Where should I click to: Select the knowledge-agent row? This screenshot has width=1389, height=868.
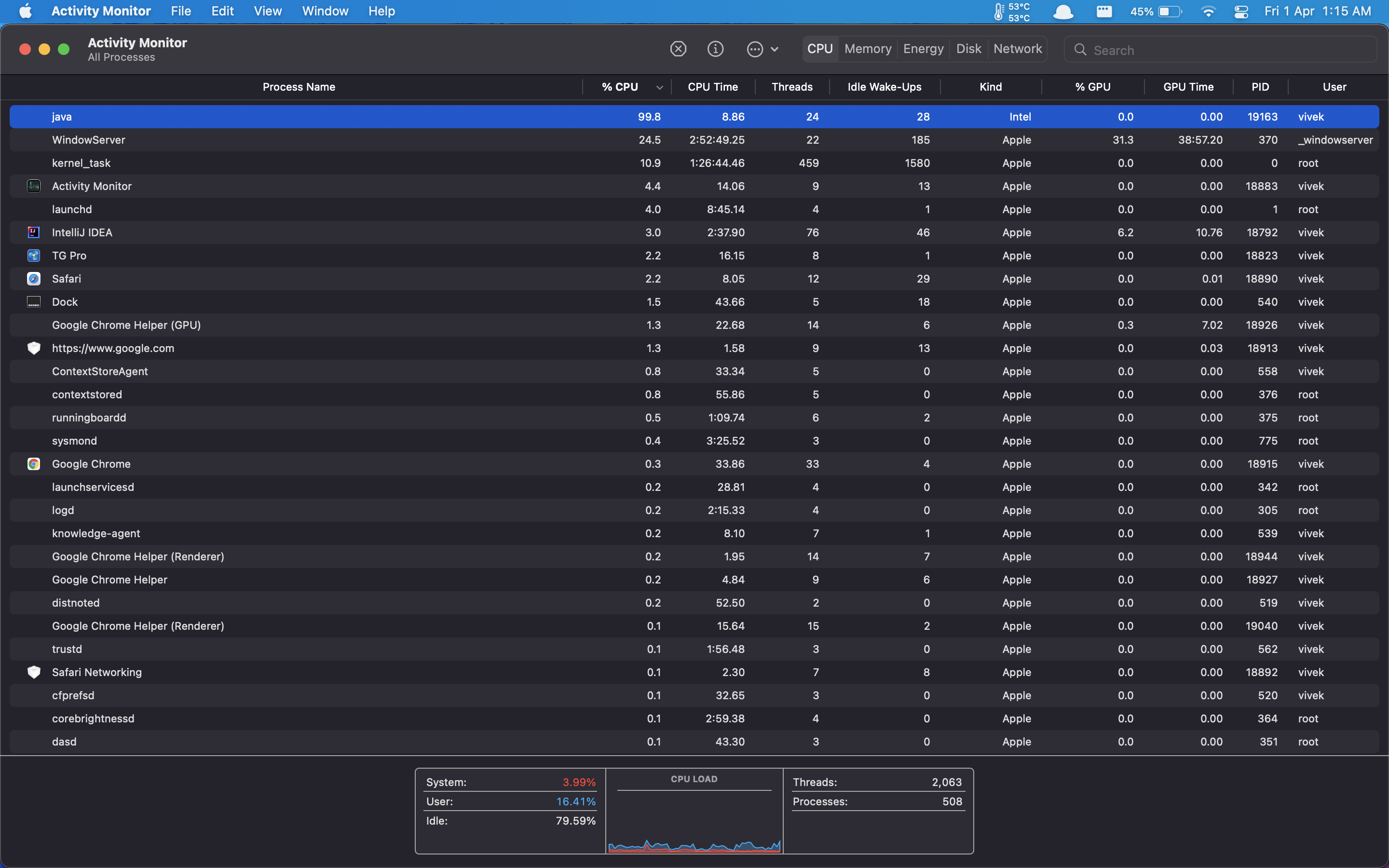[x=694, y=533]
